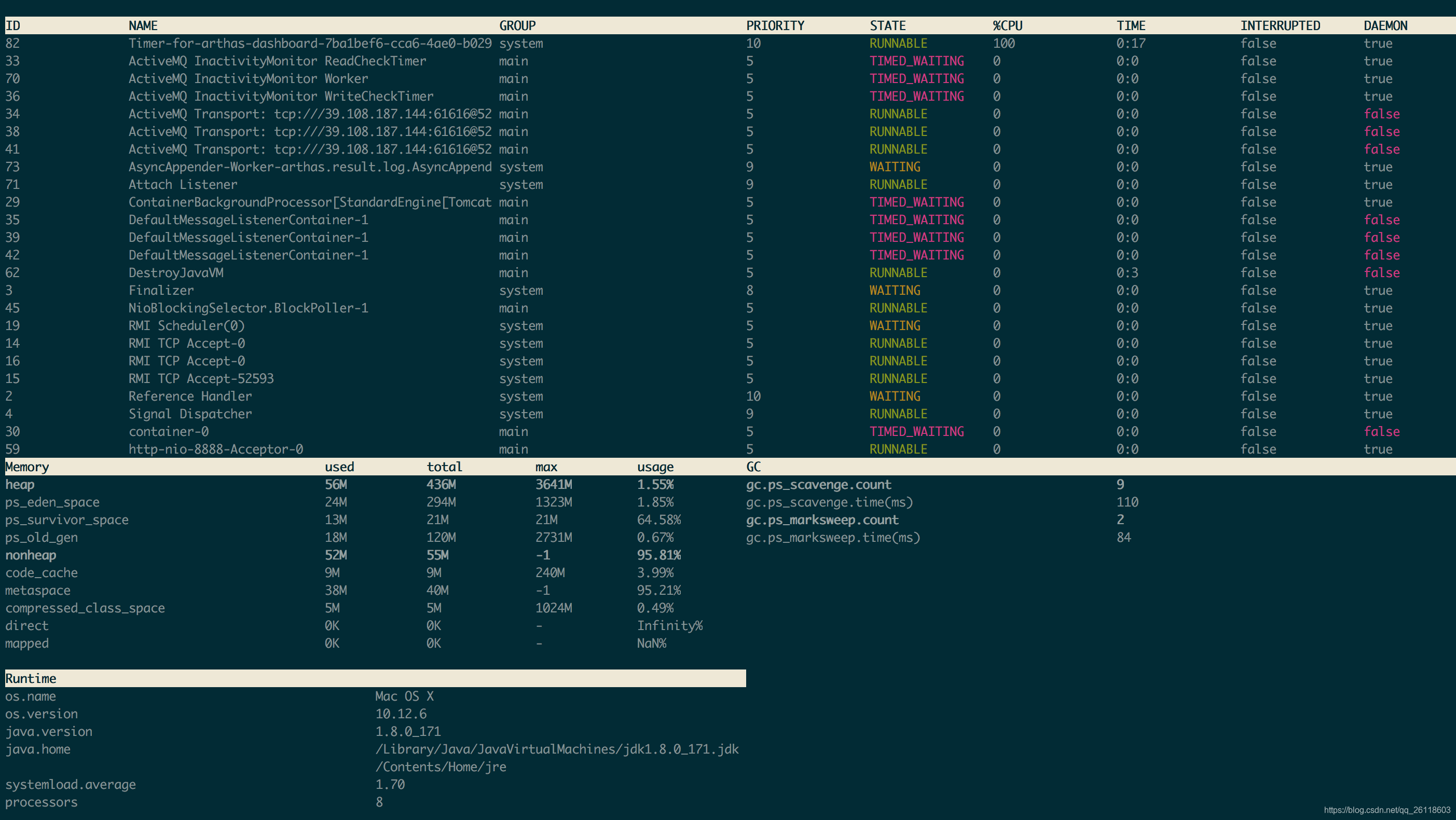
Task: Select the Attach Listener thread name
Action: coord(183,184)
